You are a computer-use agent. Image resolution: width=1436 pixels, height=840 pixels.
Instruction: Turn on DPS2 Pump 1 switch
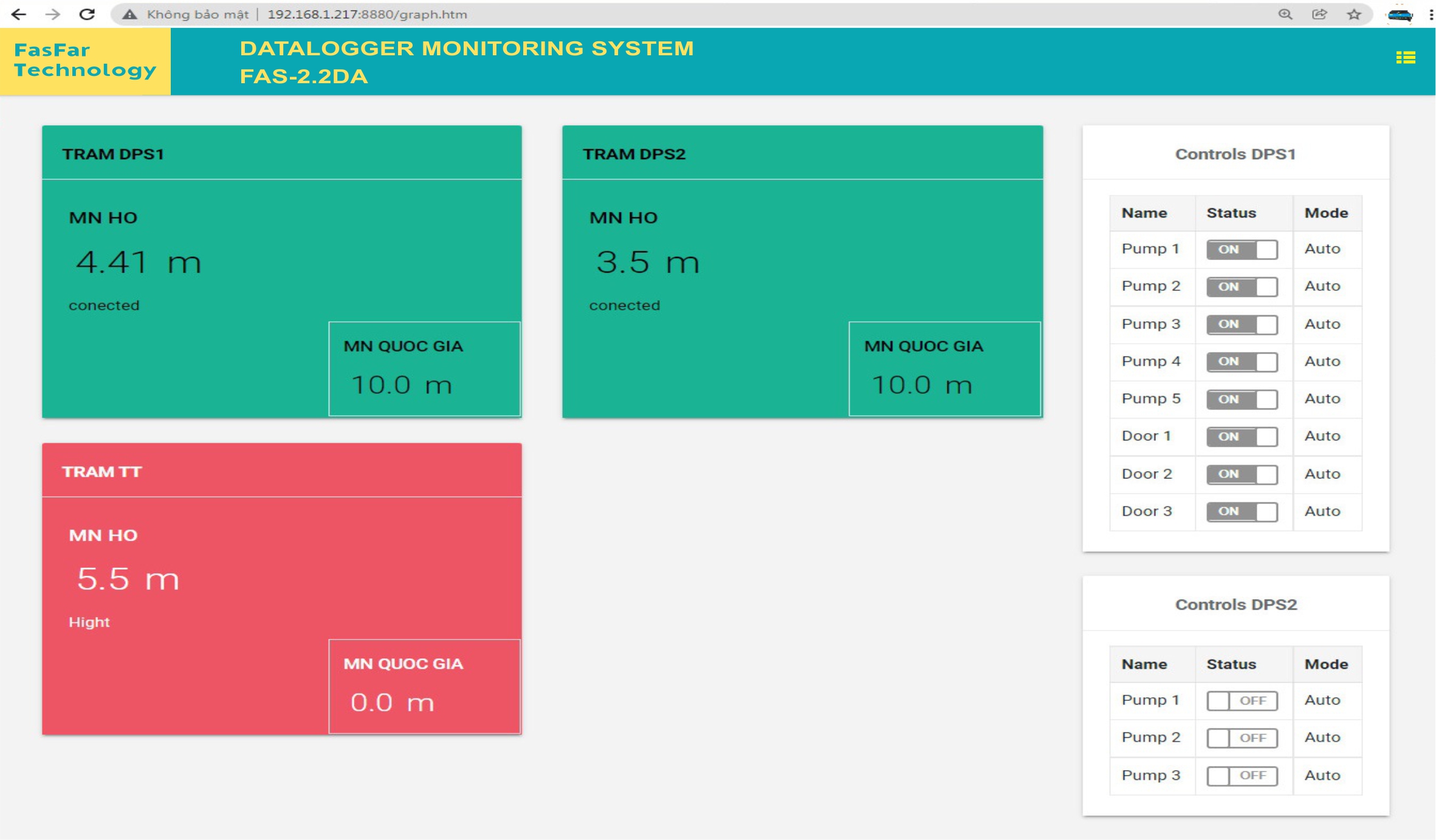click(1242, 701)
